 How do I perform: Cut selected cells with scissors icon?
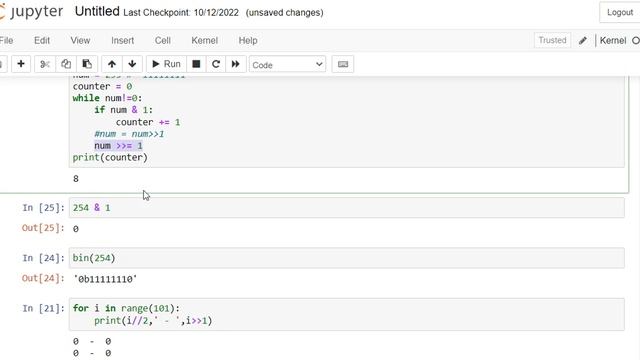tap(45, 64)
